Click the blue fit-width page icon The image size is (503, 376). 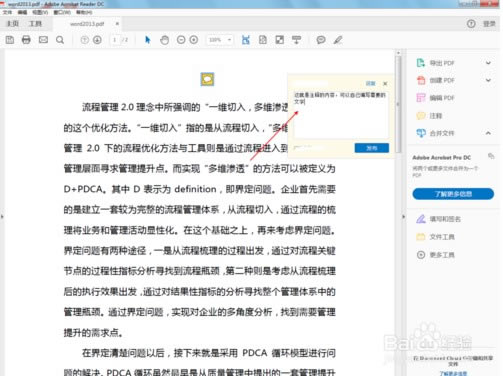246,40
